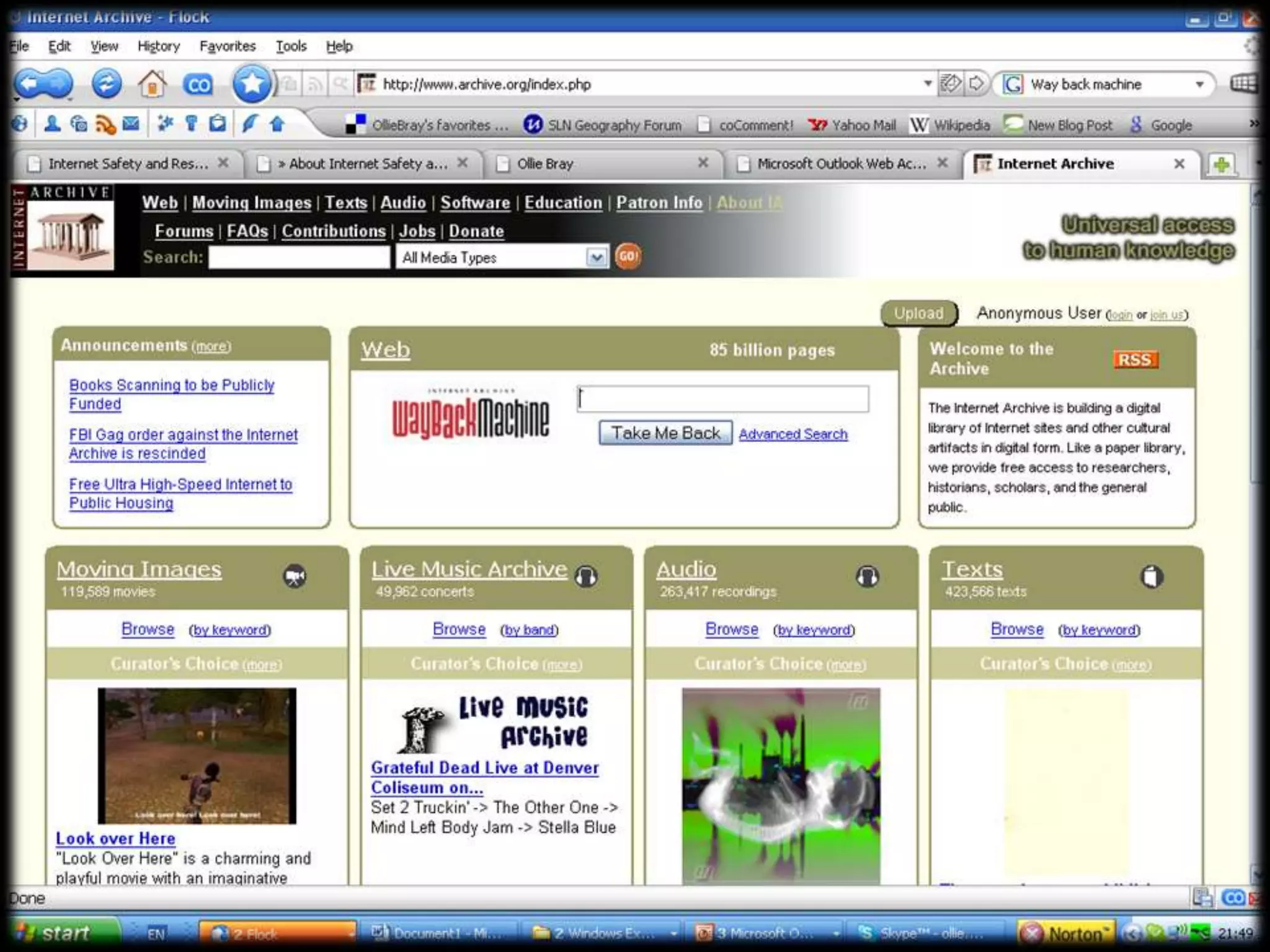Open the RSS feeds sidebar icon
The width and height of the screenshot is (1270, 952).
point(105,125)
